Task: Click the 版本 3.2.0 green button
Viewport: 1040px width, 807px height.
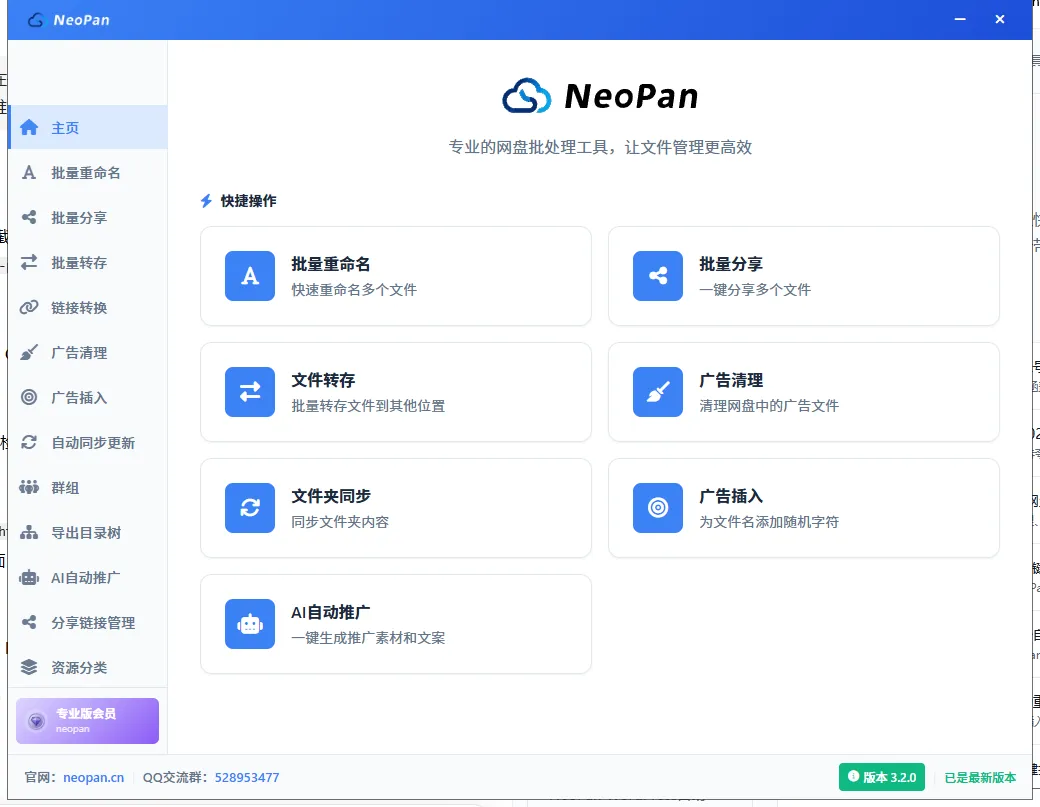Action: [x=881, y=777]
